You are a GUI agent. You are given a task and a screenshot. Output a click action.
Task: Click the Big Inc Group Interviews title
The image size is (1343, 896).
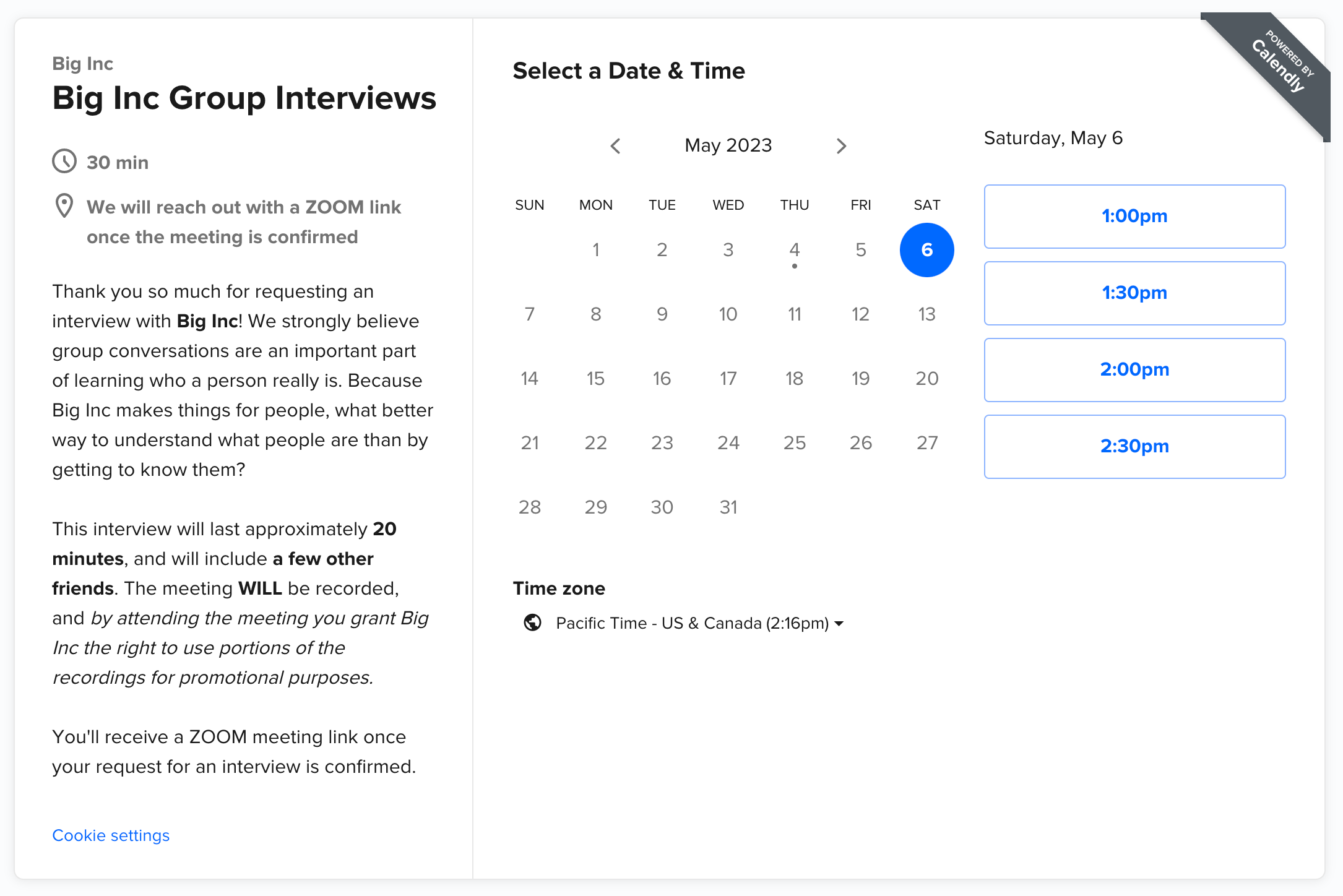coord(244,98)
